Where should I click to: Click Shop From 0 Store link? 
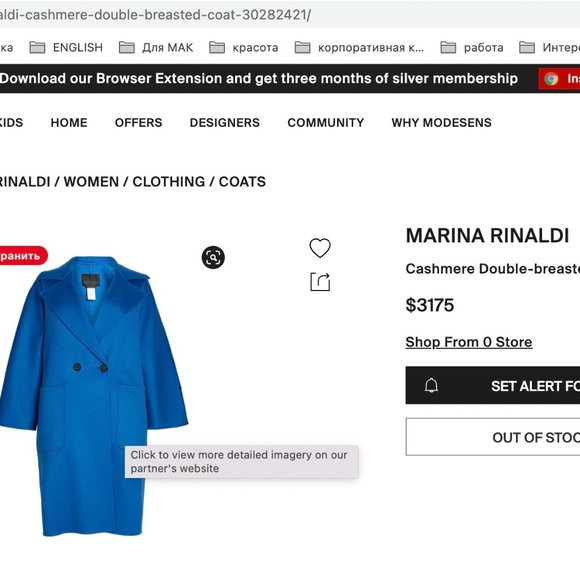point(469,342)
